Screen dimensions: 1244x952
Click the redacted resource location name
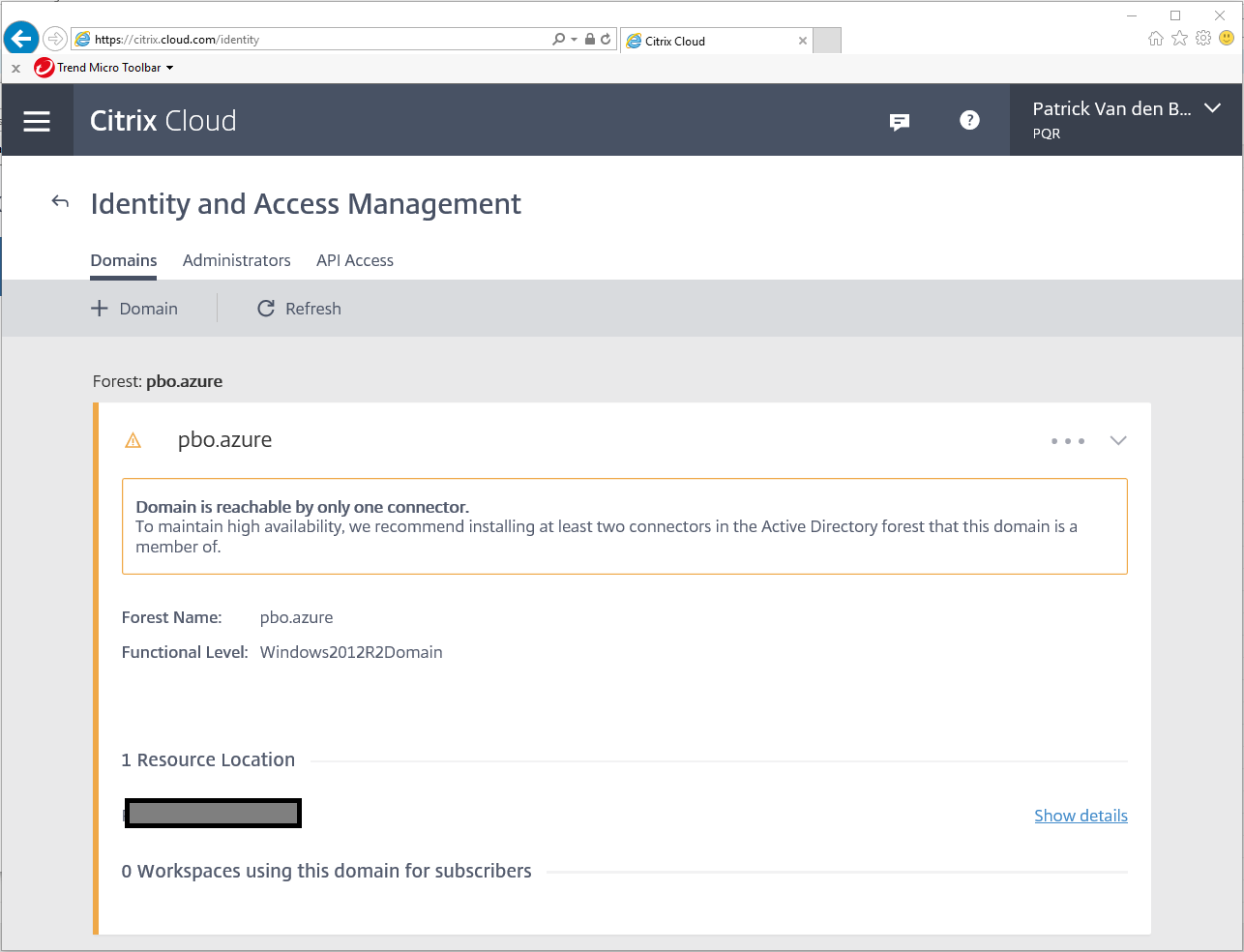(213, 814)
